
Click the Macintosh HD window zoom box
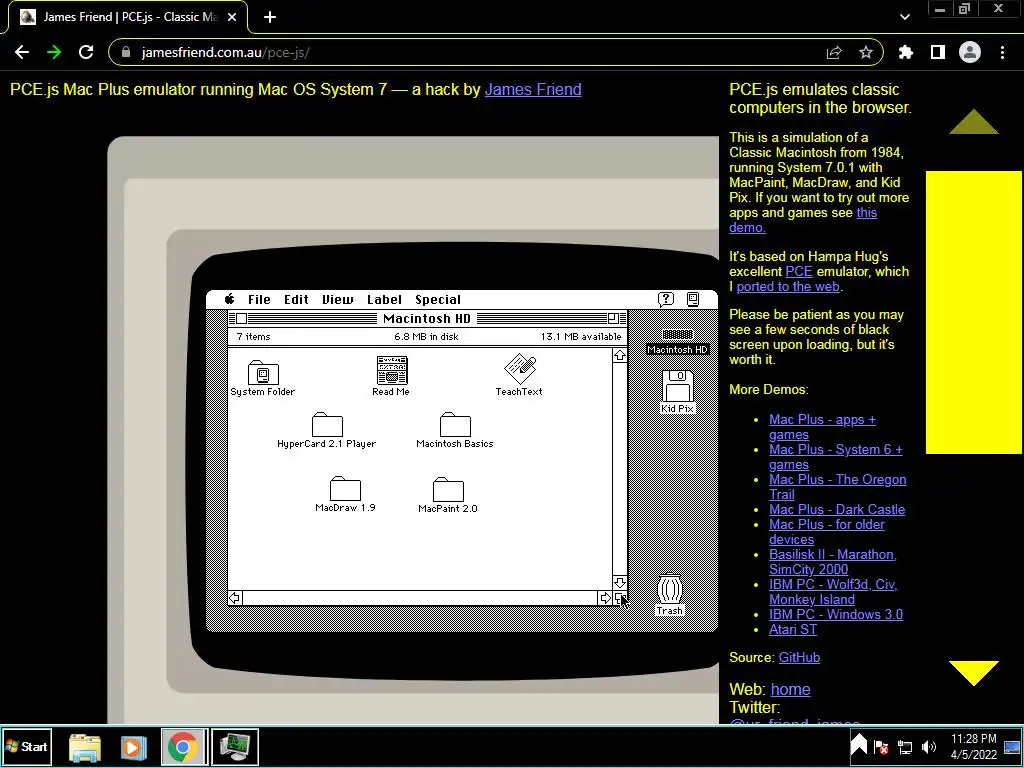click(613, 318)
